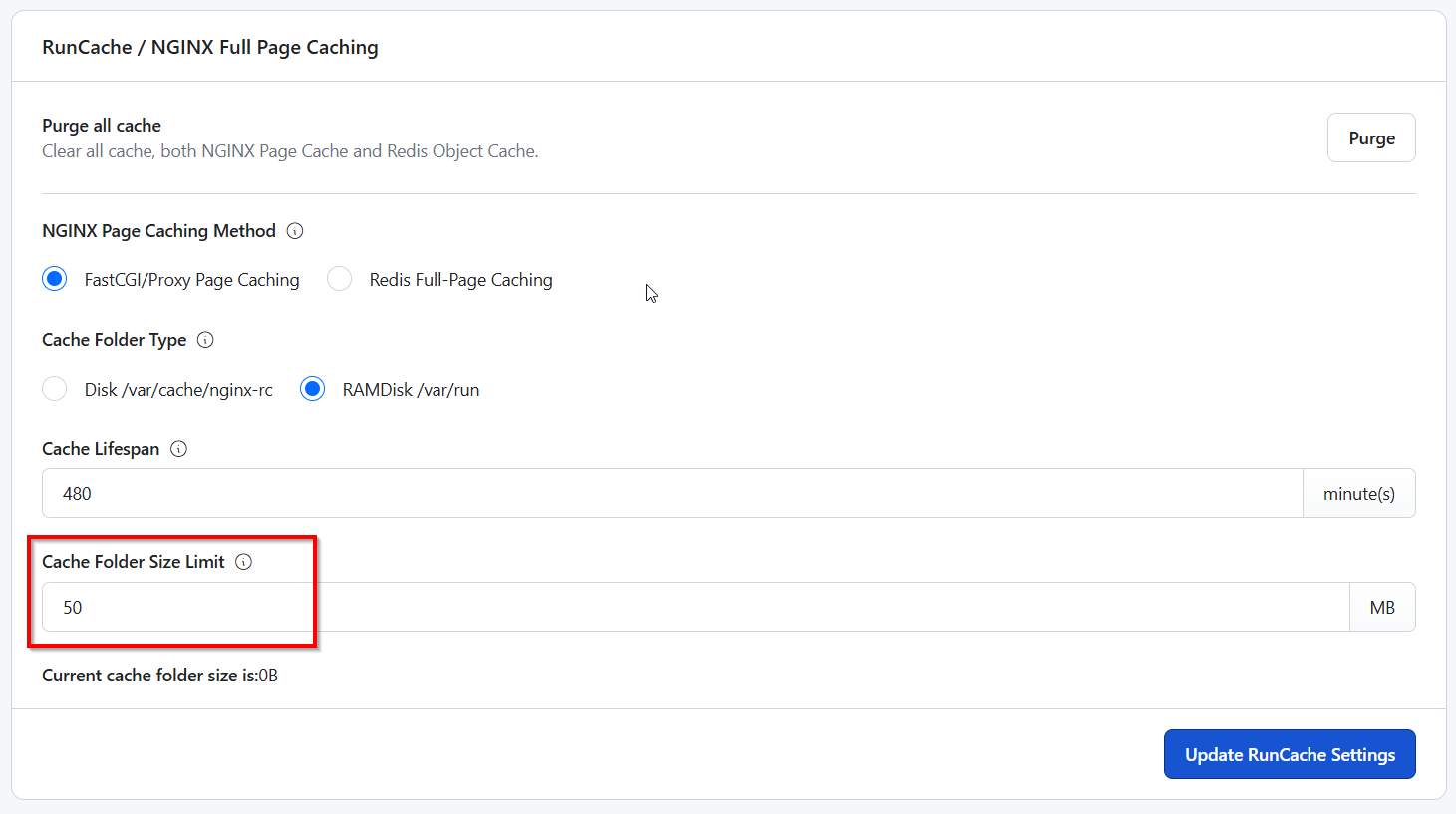The width and height of the screenshot is (1456, 814).
Task: Click Update RunCache Settings button
Action: pyautogui.click(x=1289, y=754)
